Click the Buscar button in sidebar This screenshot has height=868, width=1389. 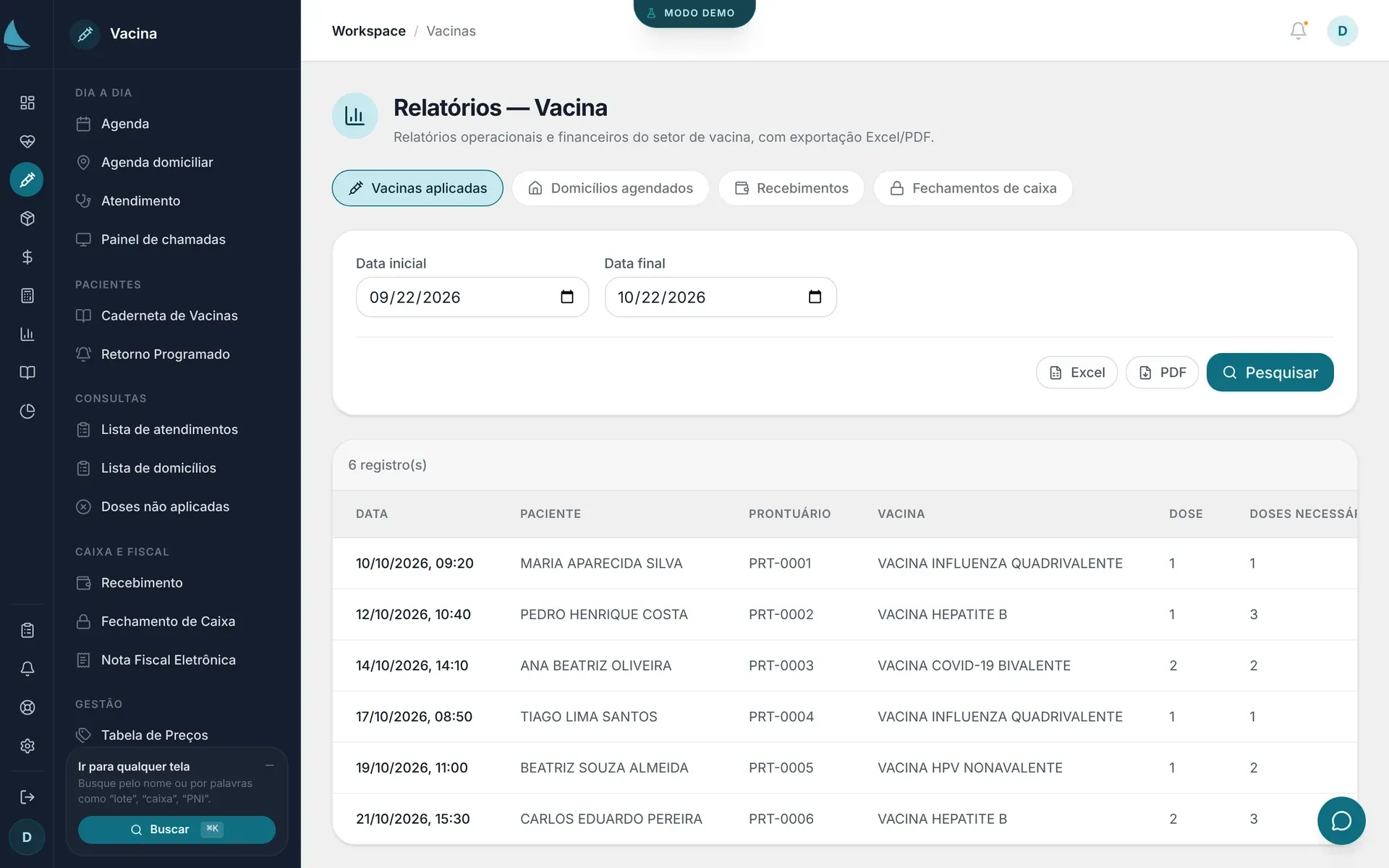pyautogui.click(x=177, y=830)
